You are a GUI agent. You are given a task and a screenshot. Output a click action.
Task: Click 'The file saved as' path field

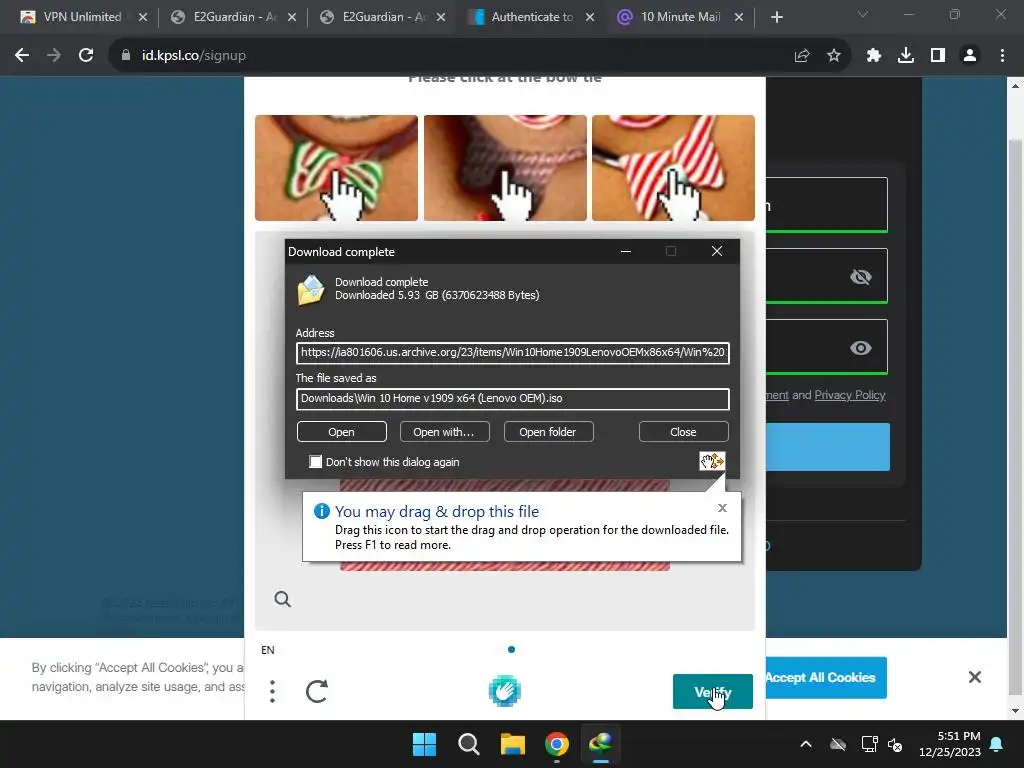513,398
